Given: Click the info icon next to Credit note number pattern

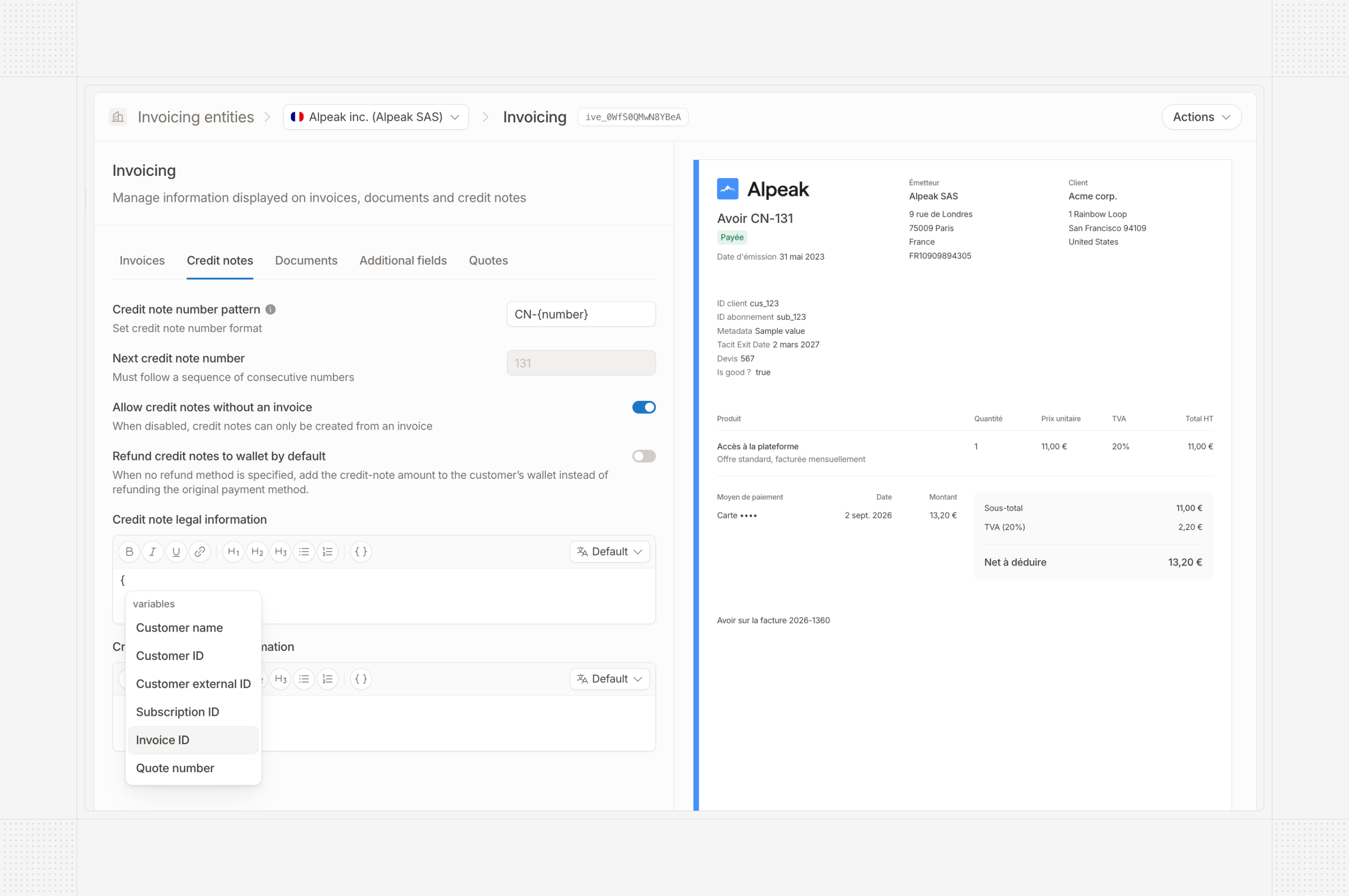Looking at the screenshot, I should click(271, 309).
